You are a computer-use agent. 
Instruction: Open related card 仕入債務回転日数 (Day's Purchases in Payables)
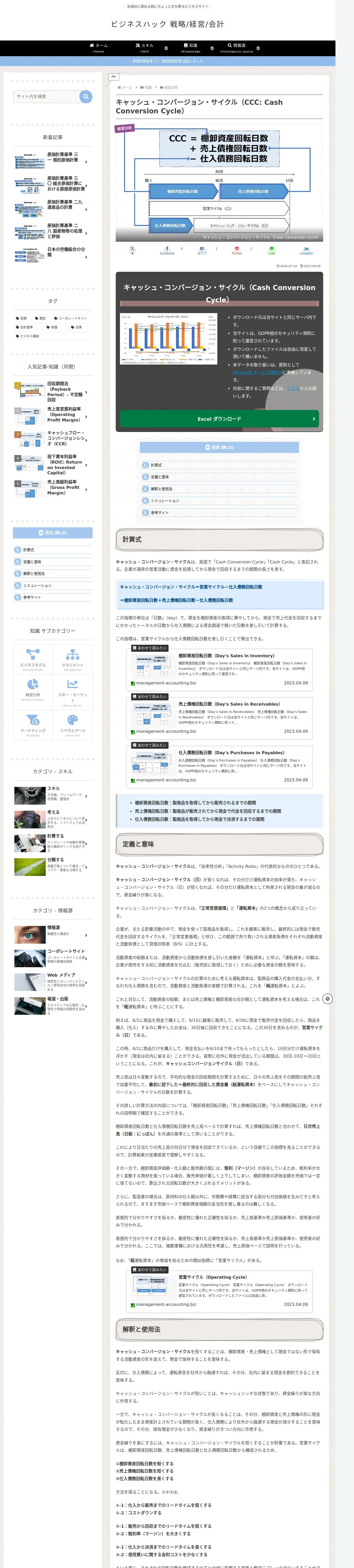(x=219, y=767)
